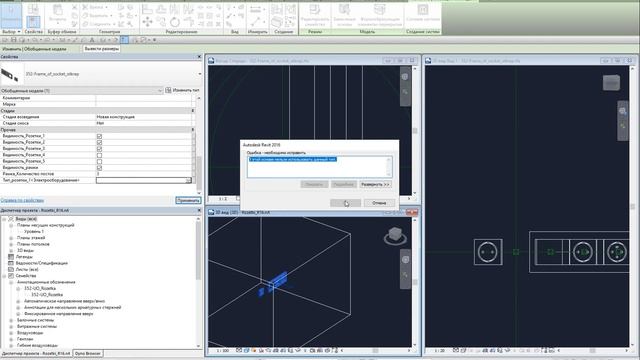
Task: Open navigation wheel in the 3D view
Action: coord(405,260)
